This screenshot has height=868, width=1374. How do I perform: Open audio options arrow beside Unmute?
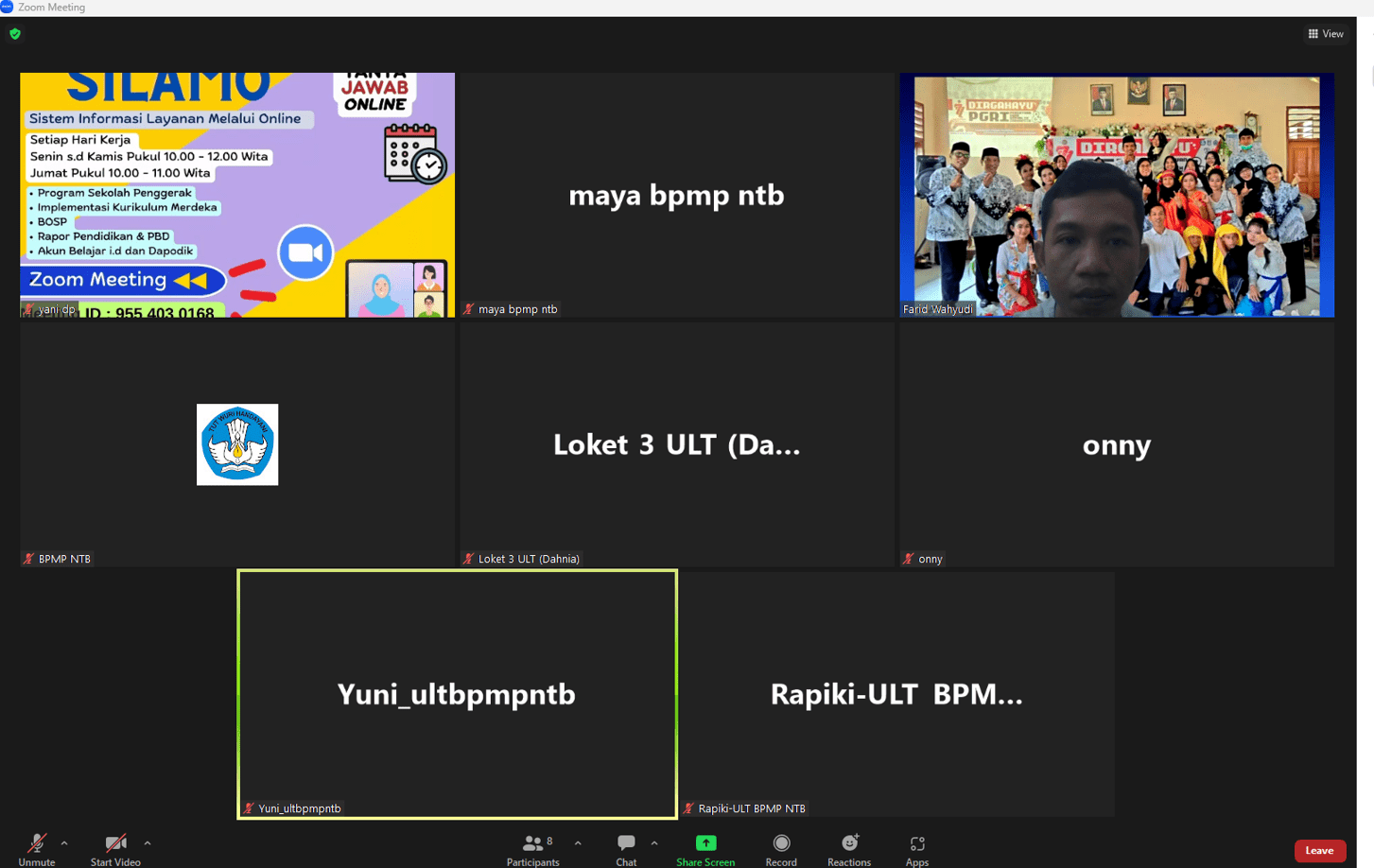[x=64, y=842]
